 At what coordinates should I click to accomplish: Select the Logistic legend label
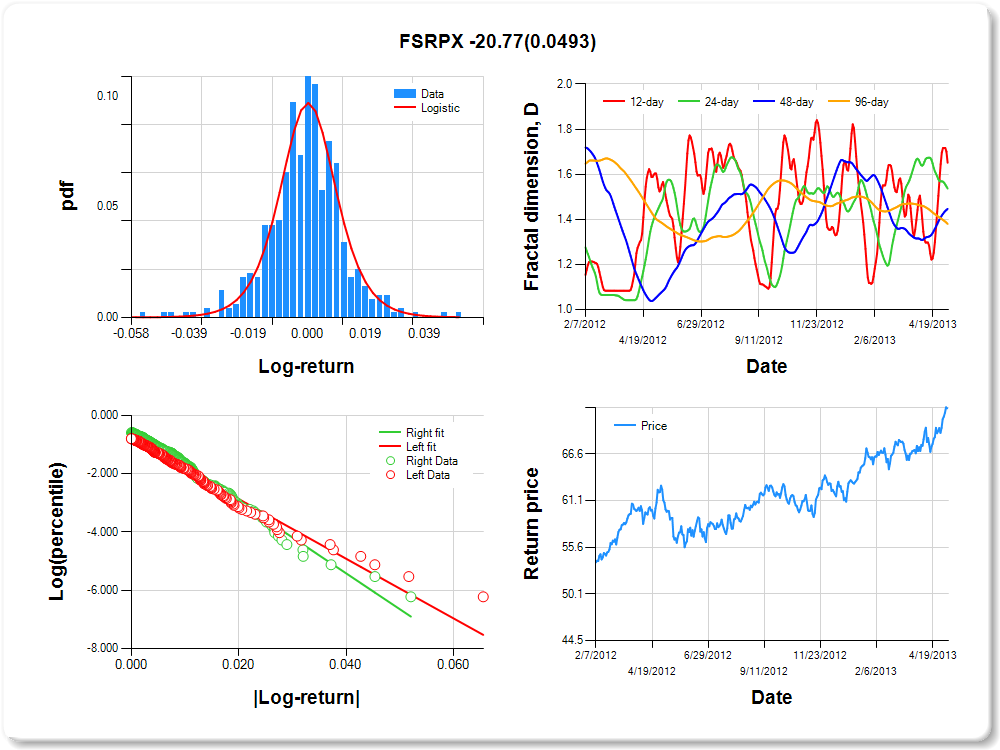[x=440, y=108]
